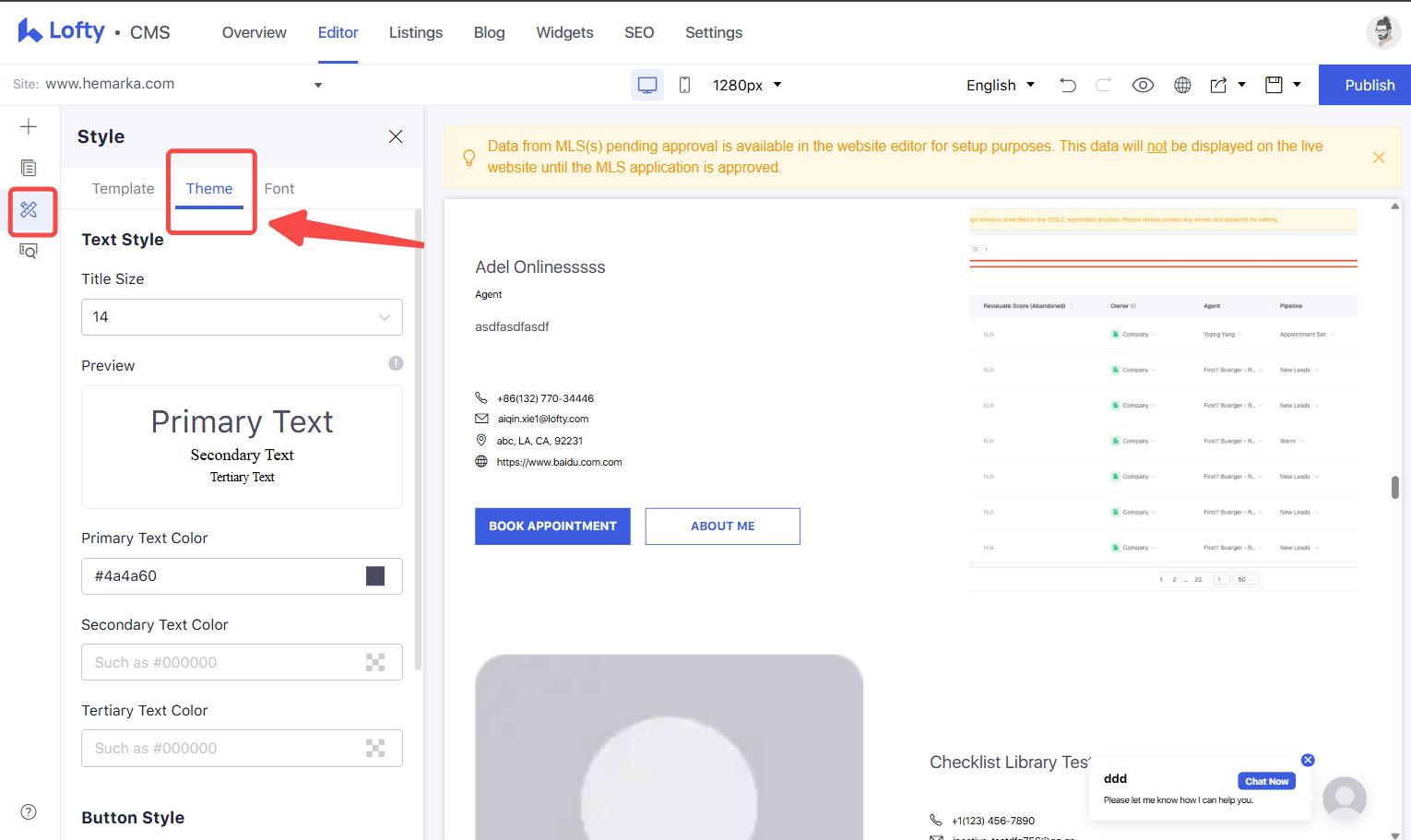This screenshot has width=1411, height=840.
Task: Expand the share options arrow
Action: coord(1241,85)
